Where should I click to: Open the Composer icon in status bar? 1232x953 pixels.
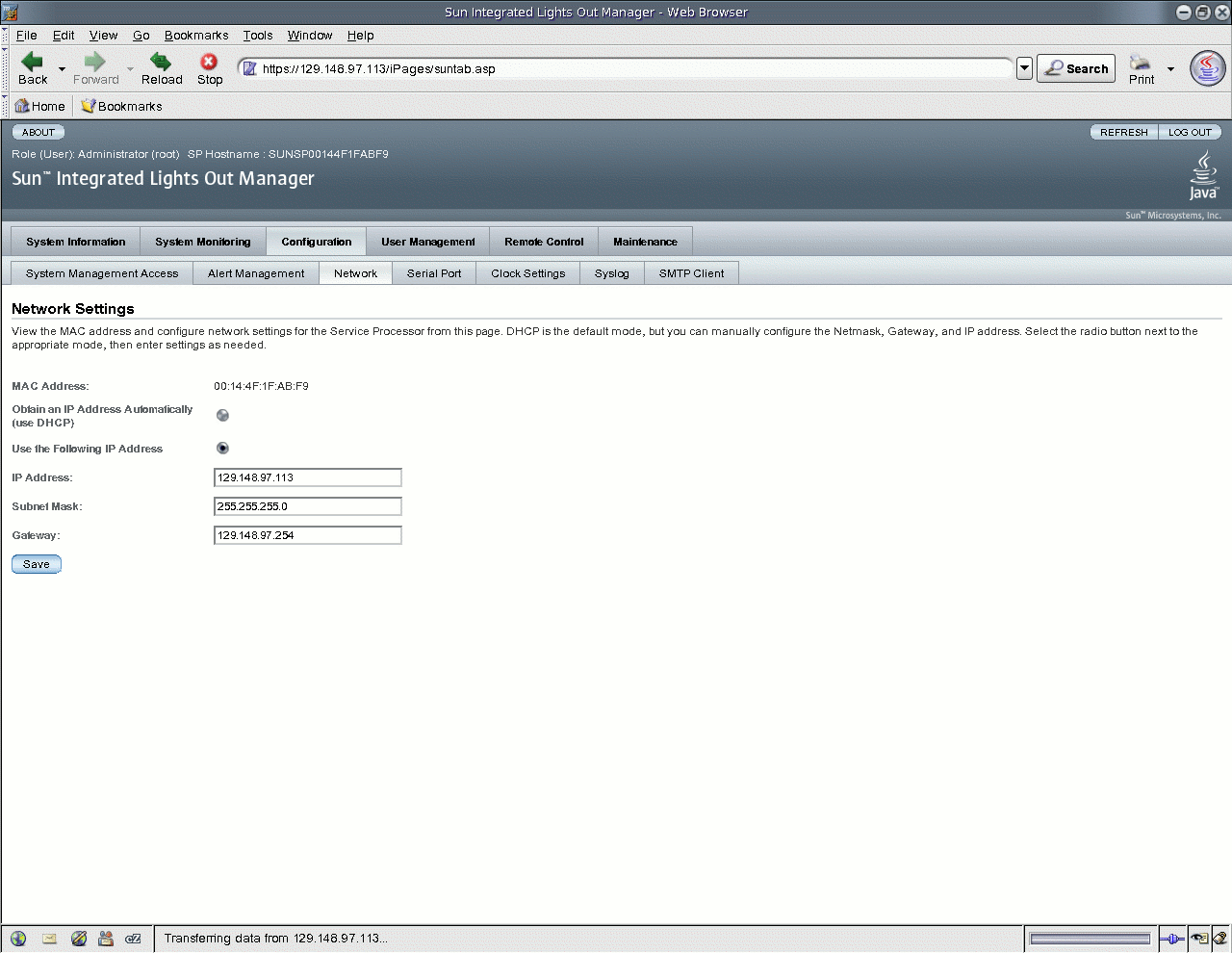pos(78,939)
